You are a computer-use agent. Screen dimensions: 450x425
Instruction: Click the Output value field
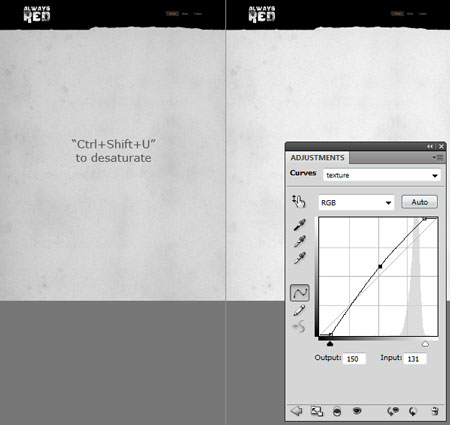coord(354,359)
